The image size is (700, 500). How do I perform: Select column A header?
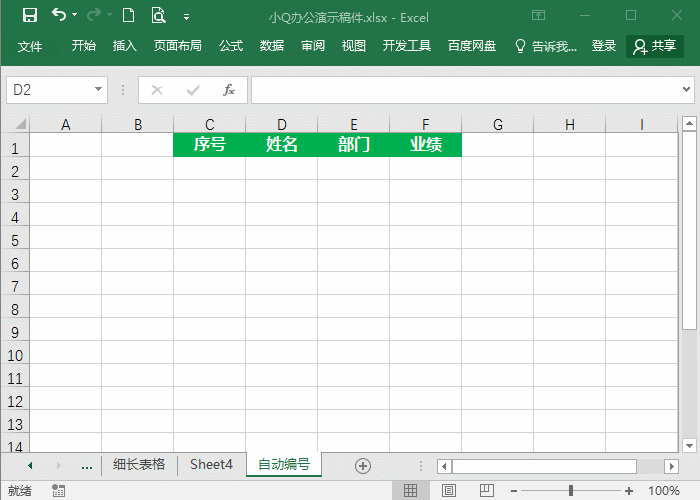66,124
